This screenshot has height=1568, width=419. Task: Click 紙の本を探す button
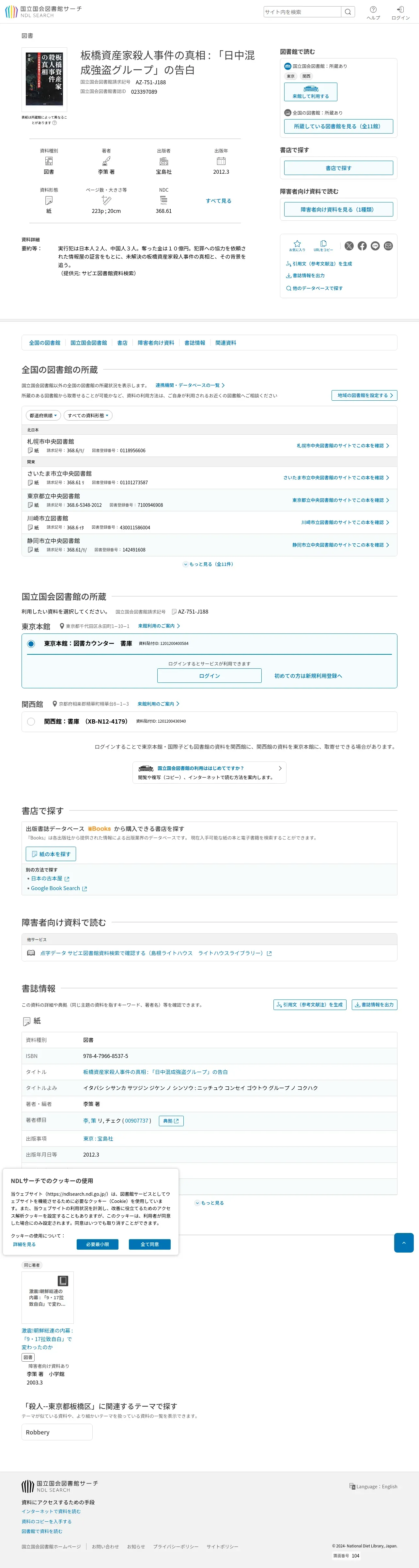[x=51, y=854]
